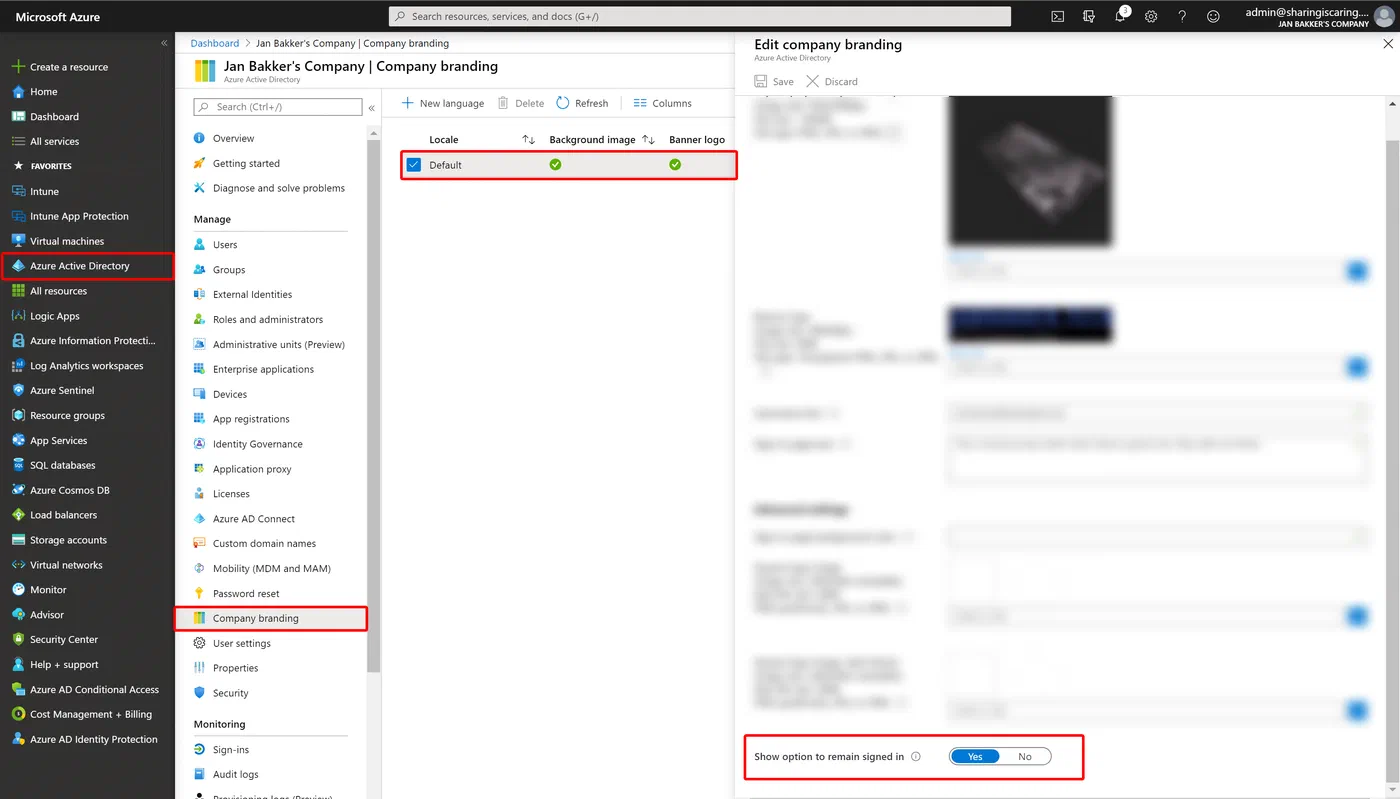The width and height of the screenshot is (1400, 799).
Task: Collapse the left portal navigation
Action: click(x=164, y=43)
